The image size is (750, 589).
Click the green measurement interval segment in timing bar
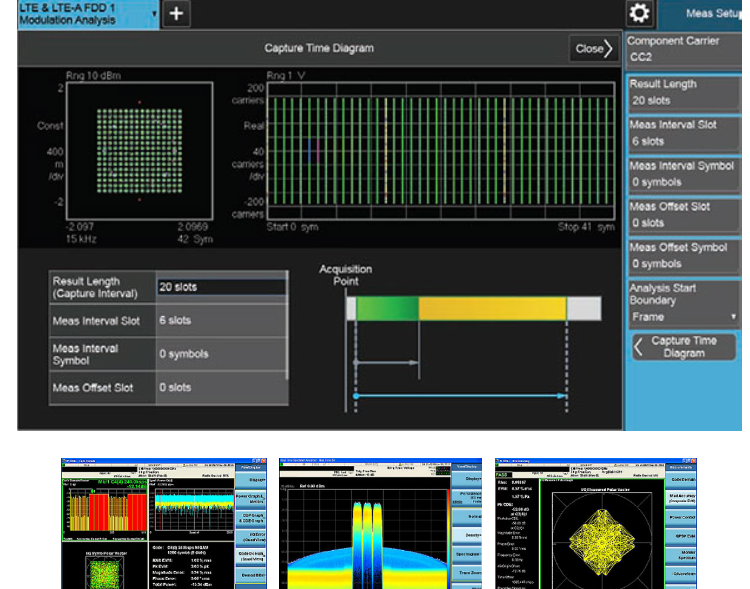point(387,308)
